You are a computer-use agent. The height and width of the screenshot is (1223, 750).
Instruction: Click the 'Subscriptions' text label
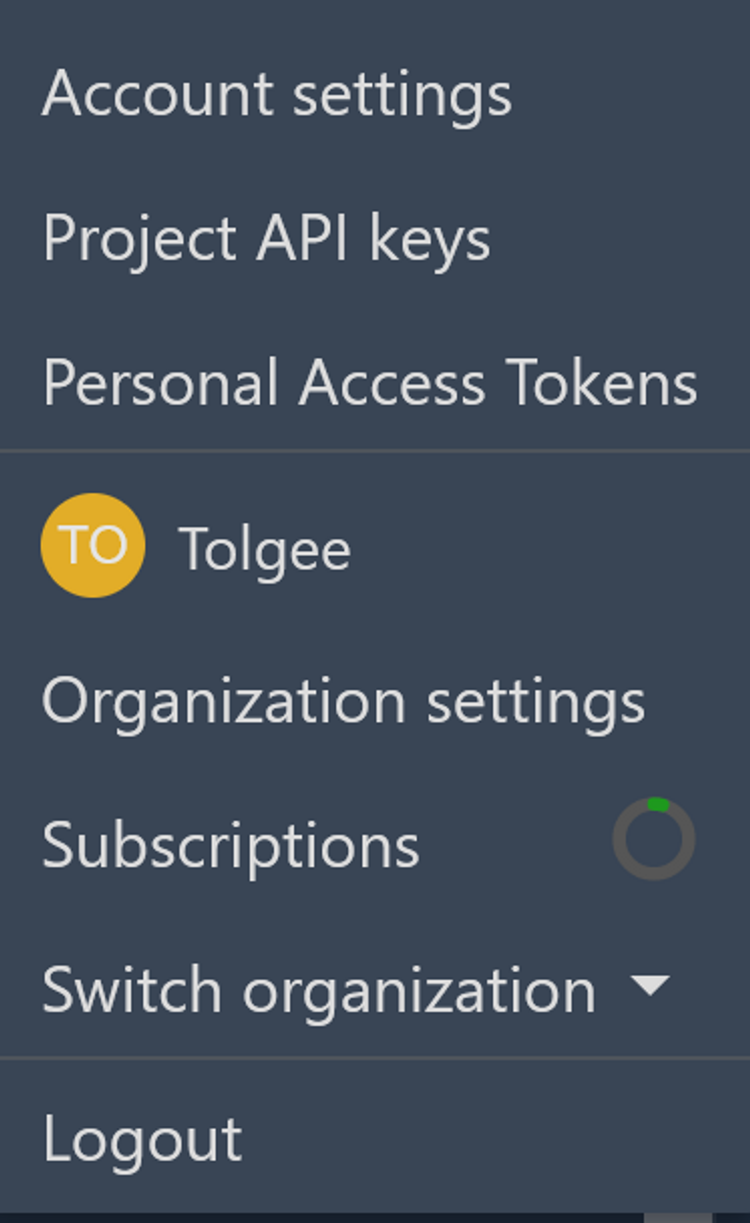tap(231, 846)
